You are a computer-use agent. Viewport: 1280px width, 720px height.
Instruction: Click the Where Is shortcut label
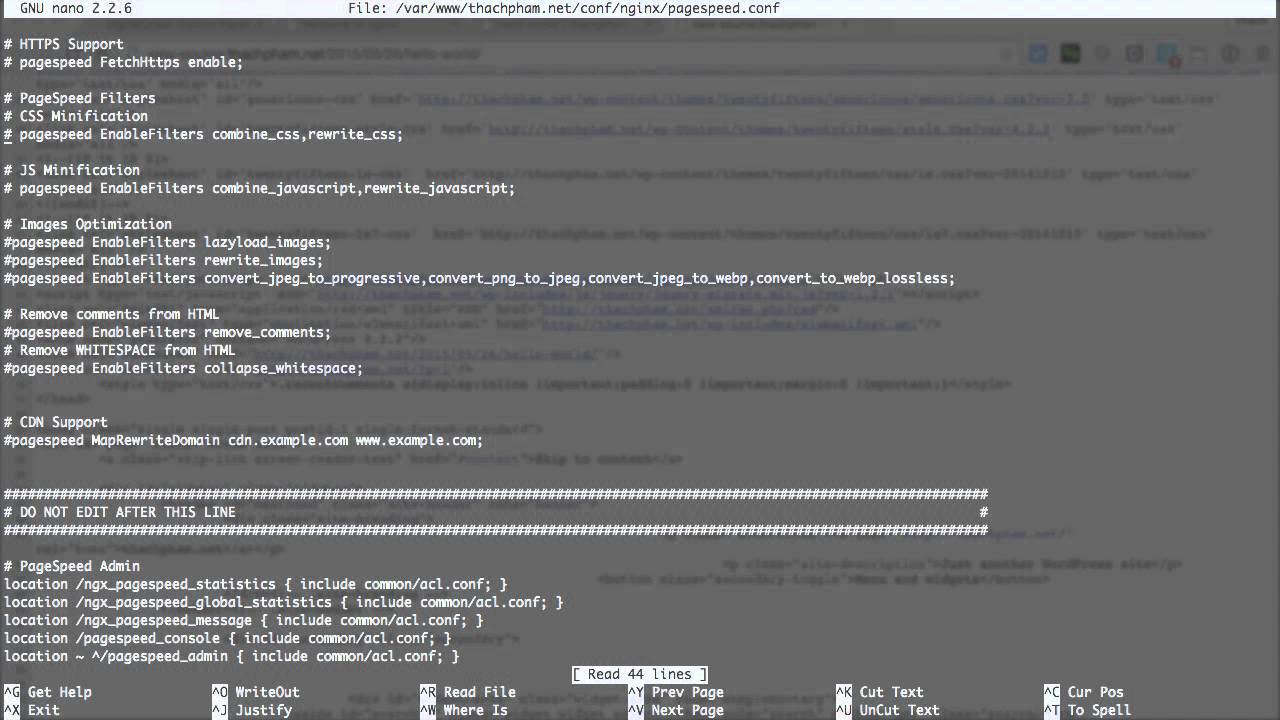[x=475, y=710]
